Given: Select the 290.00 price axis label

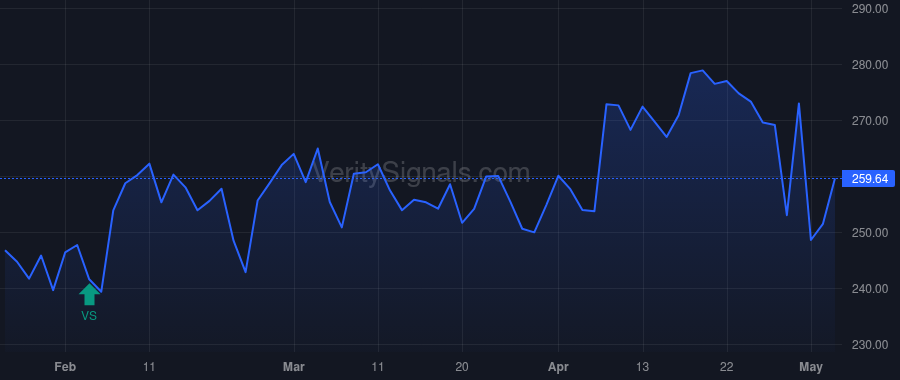Looking at the screenshot, I should click(x=870, y=9).
